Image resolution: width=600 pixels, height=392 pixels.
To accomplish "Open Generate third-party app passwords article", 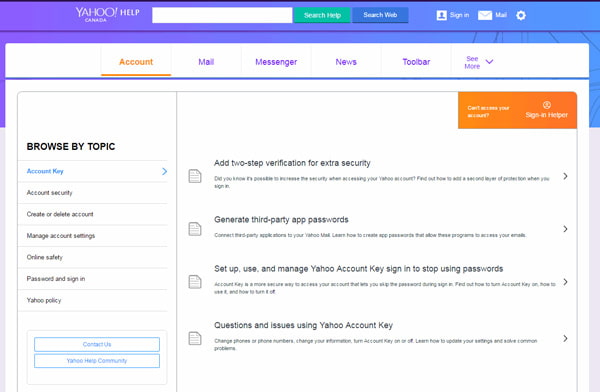I will (281, 220).
